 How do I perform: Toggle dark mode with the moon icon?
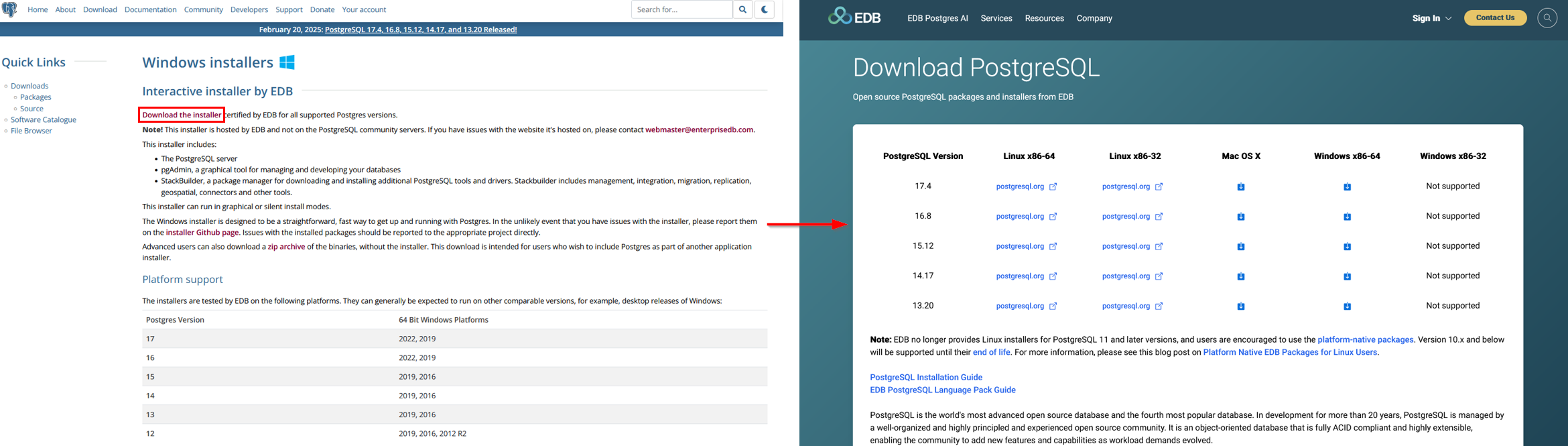pos(765,9)
